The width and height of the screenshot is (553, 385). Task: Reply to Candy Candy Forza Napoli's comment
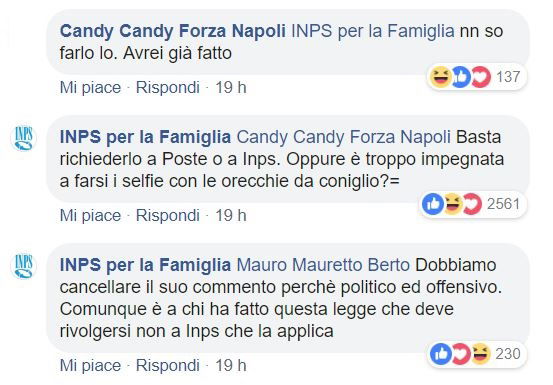pyautogui.click(x=168, y=88)
